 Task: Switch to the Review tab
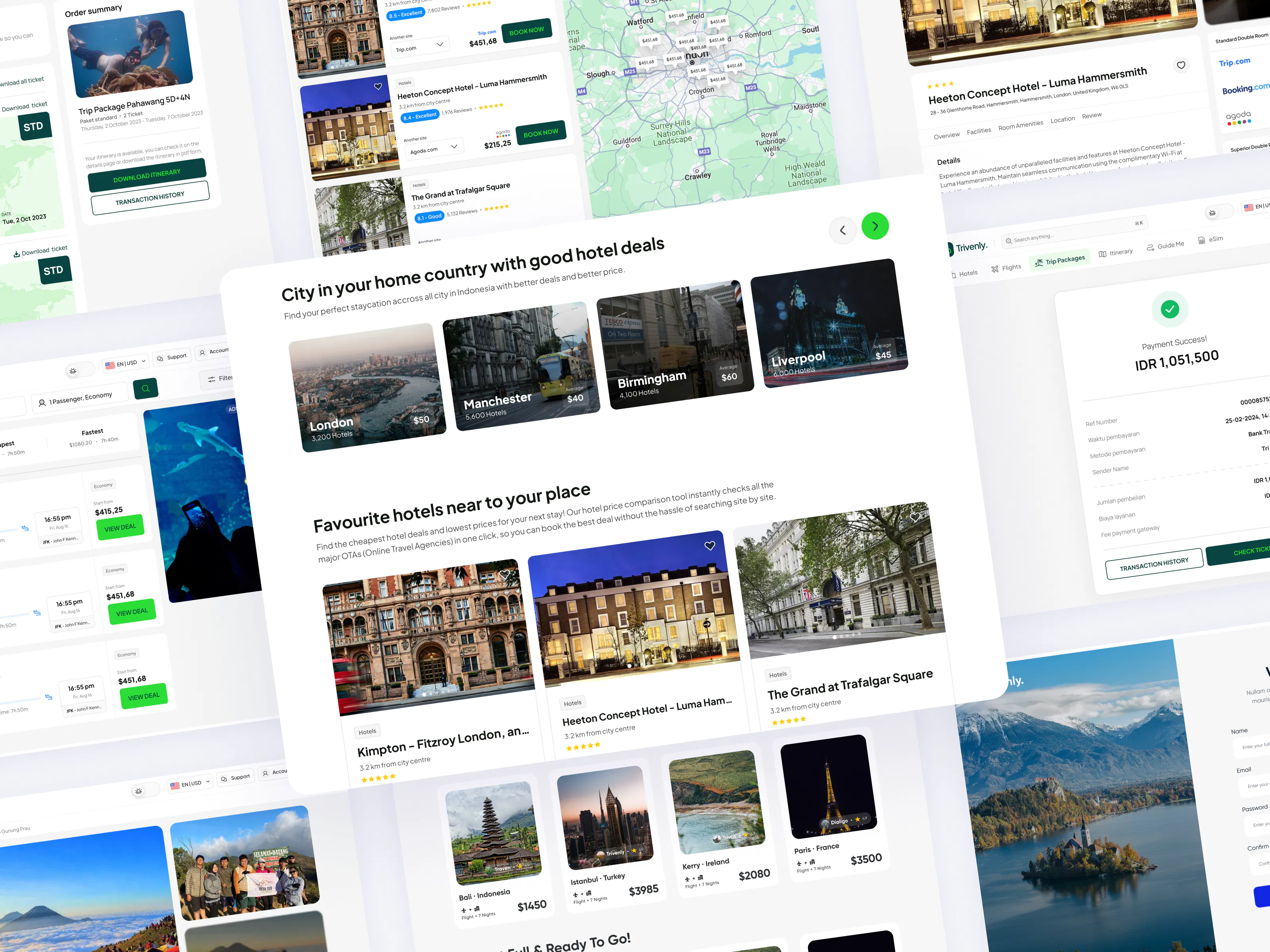(1091, 115)
